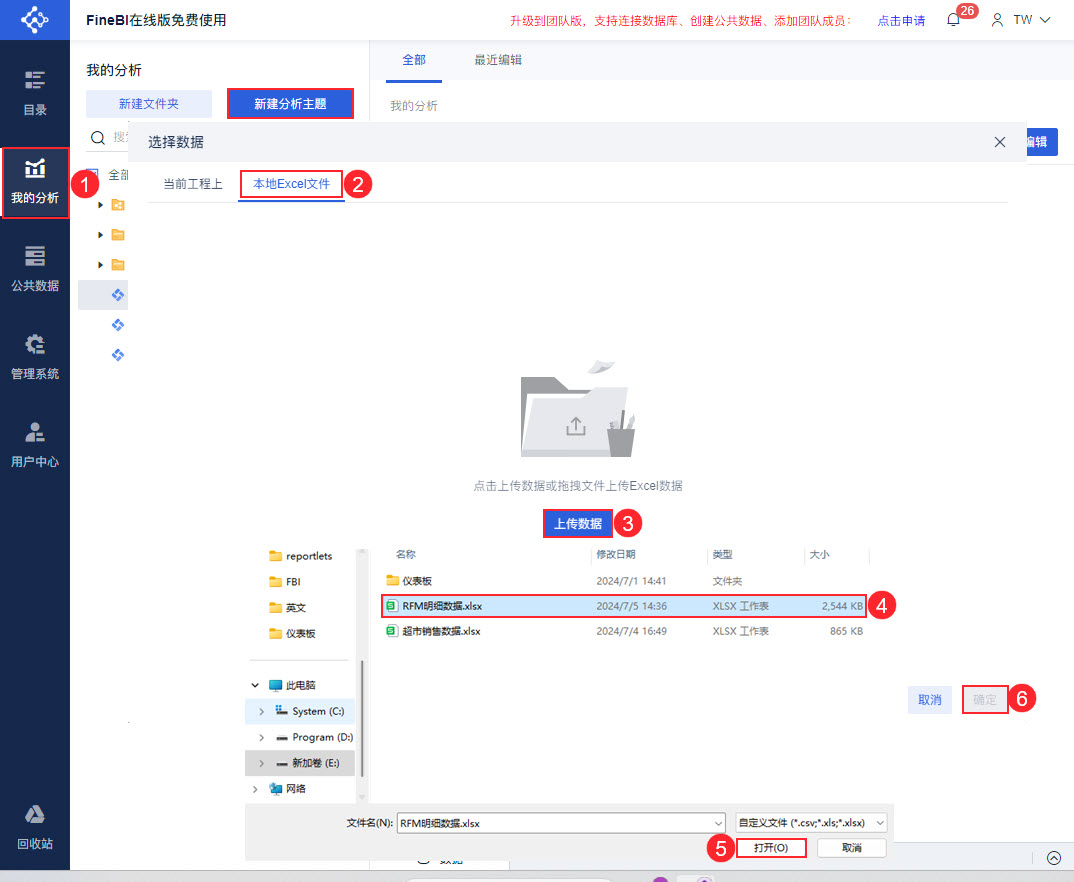
Task: Click the navigation pane scrollbar
Action: pyautogui.click(x=362, y=718)
